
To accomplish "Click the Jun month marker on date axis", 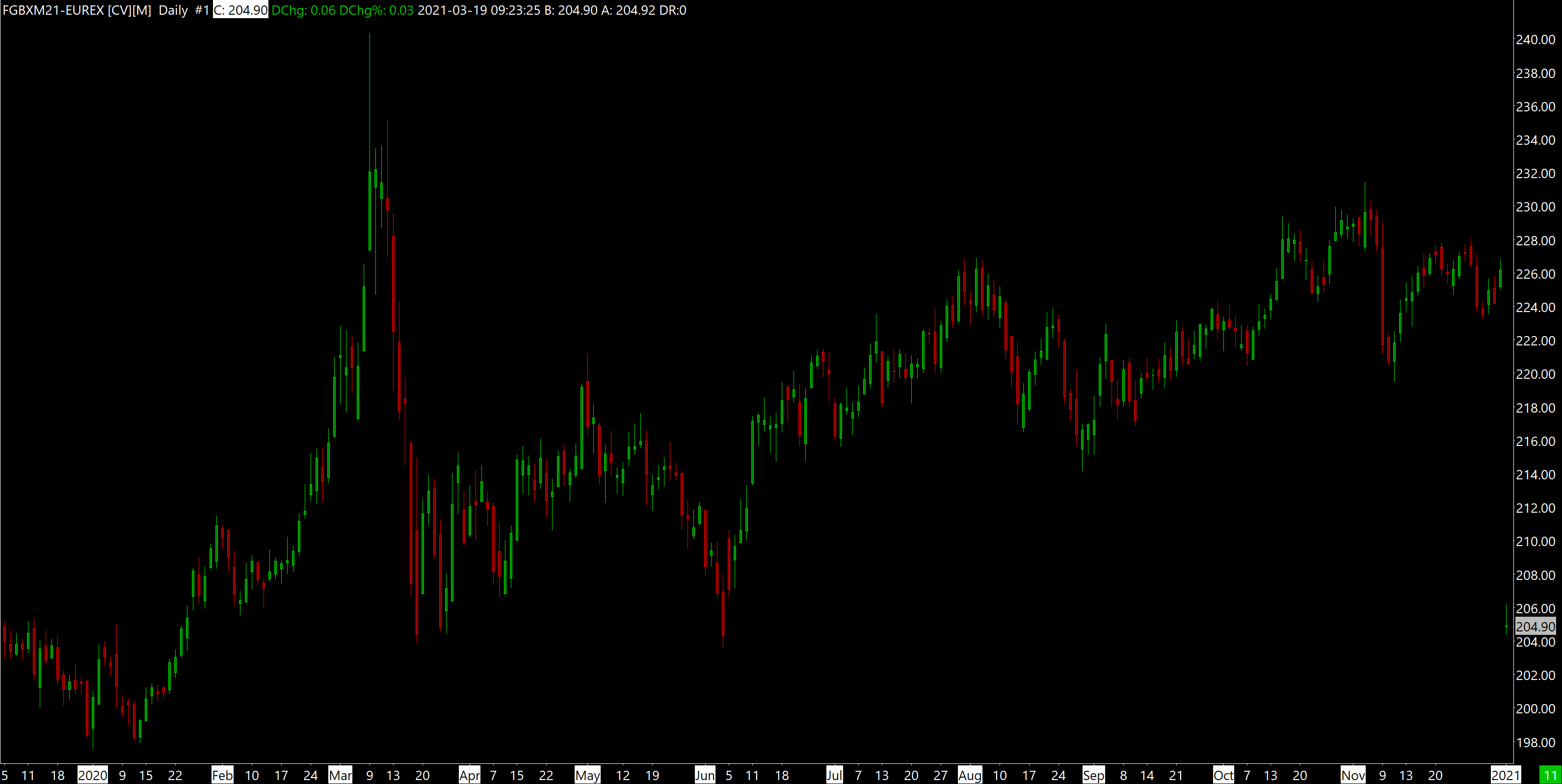I will [705, 775].
